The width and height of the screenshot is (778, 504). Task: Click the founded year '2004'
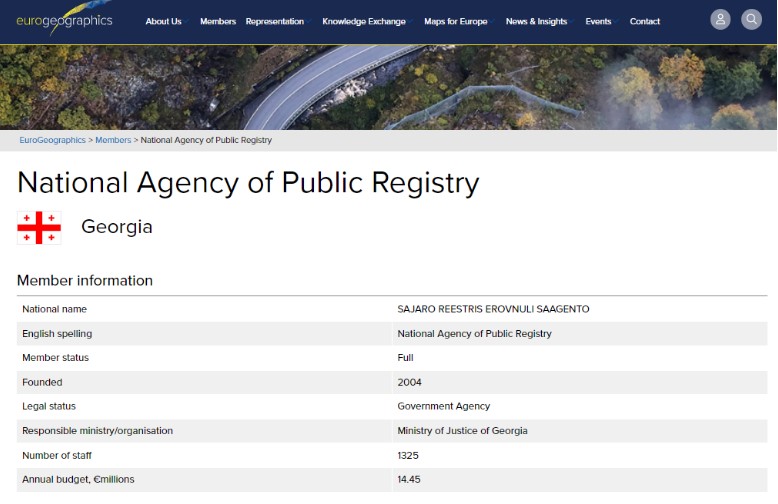pyautogui.click(x=409, y=382)
